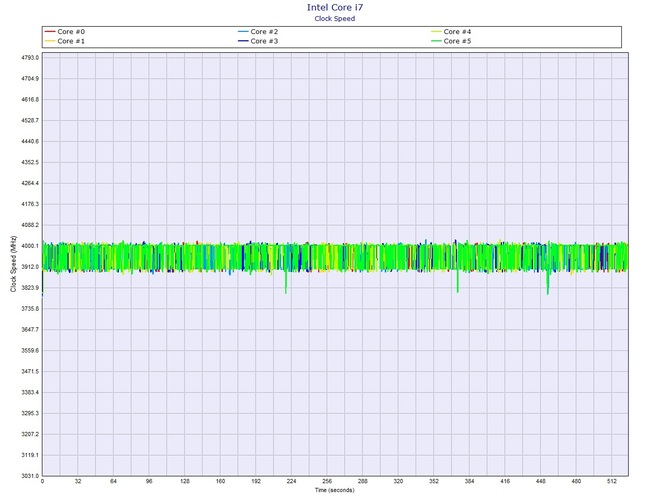Click the Core #0 legend entry
This screenshot has height=502, width=670.
click(x=65, y=32)
